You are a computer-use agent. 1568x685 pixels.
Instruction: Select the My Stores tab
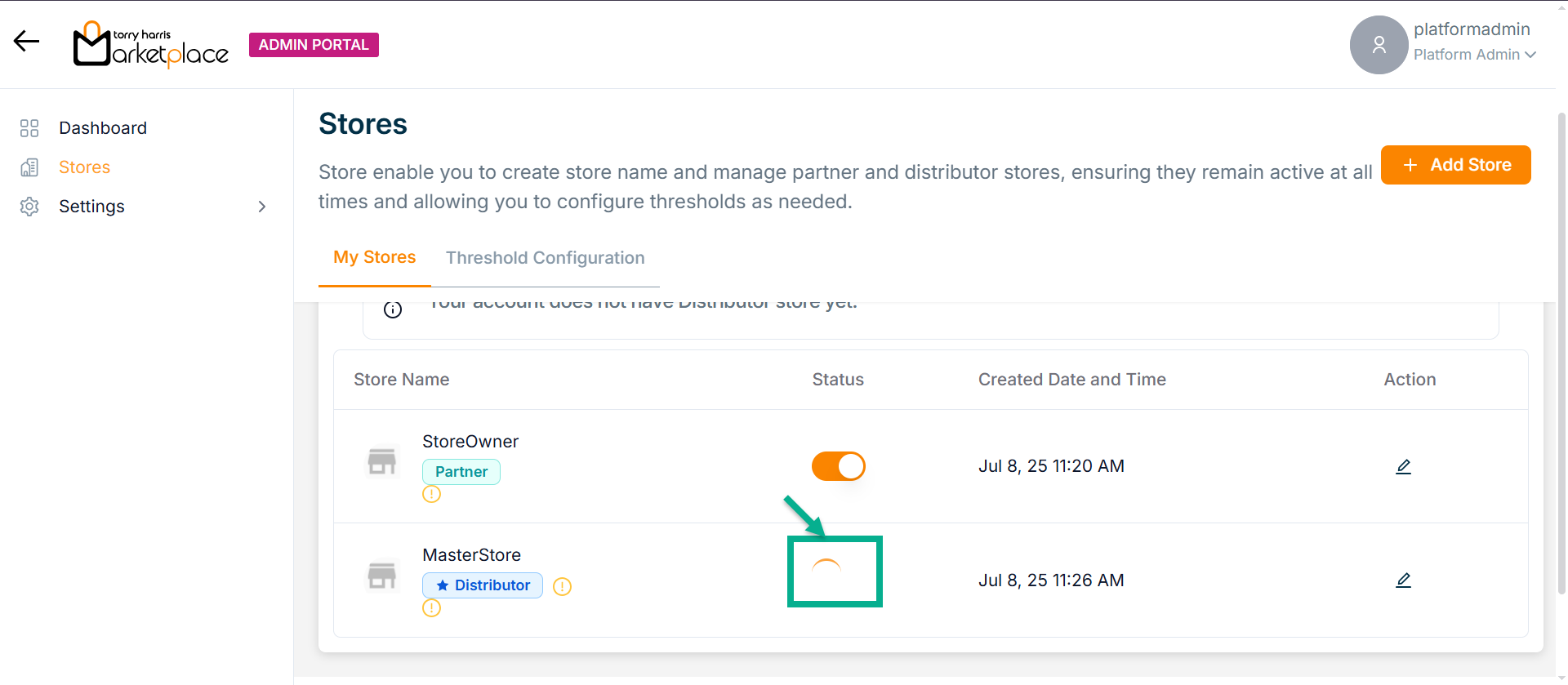[x=374, y=257]
